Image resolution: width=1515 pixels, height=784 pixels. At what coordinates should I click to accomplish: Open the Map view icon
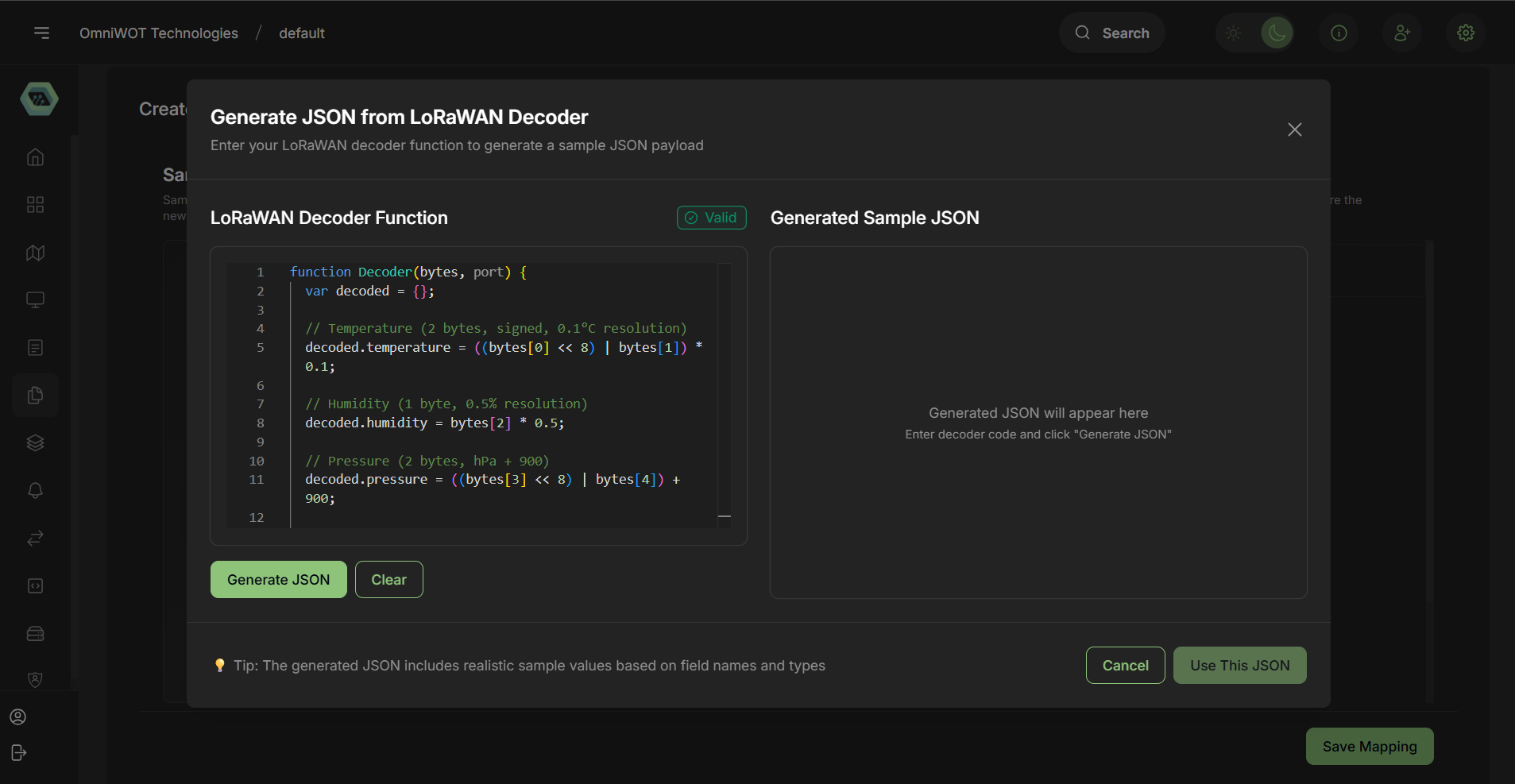click(x=35, y=253)
